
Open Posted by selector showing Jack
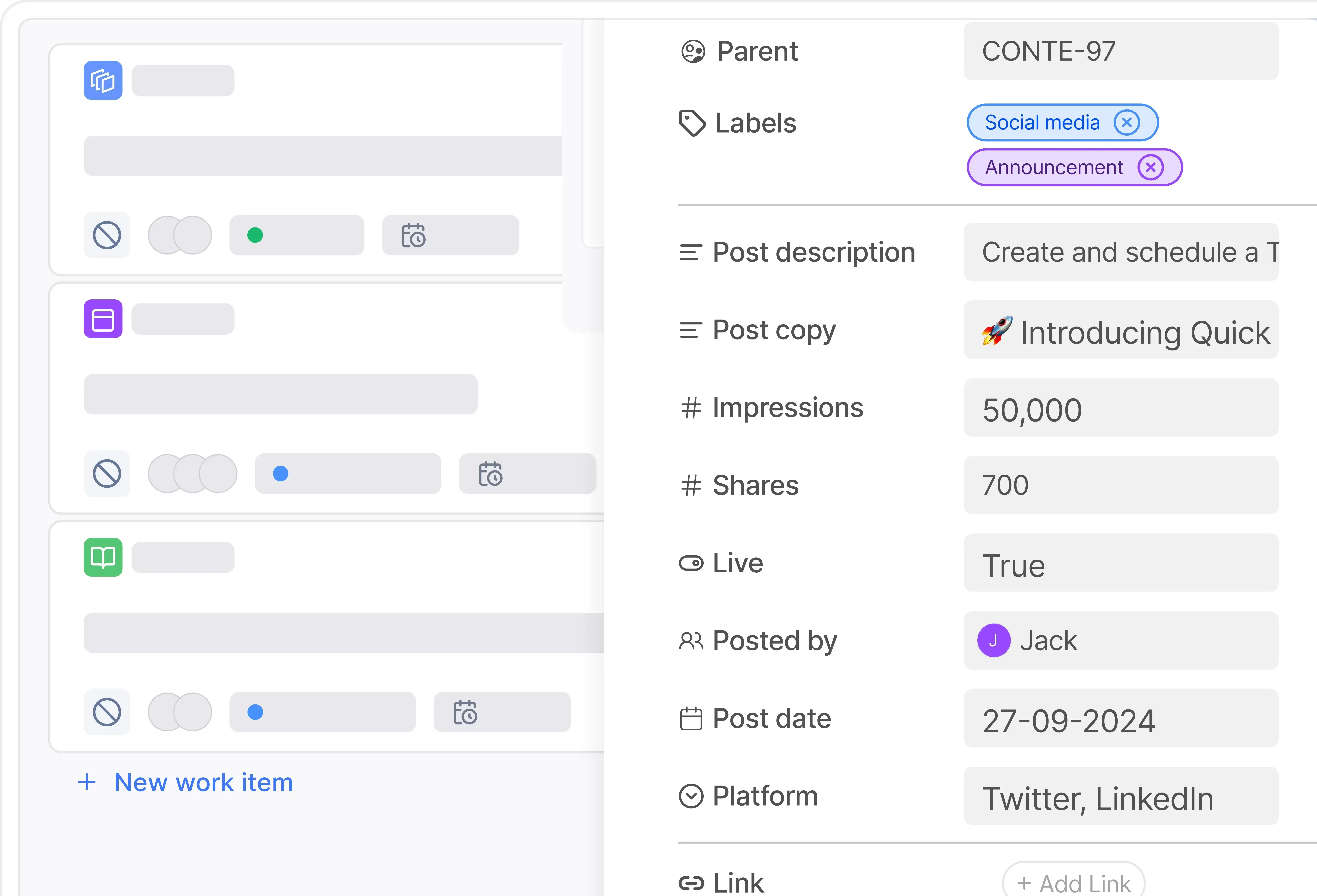tap(1120, 641)
